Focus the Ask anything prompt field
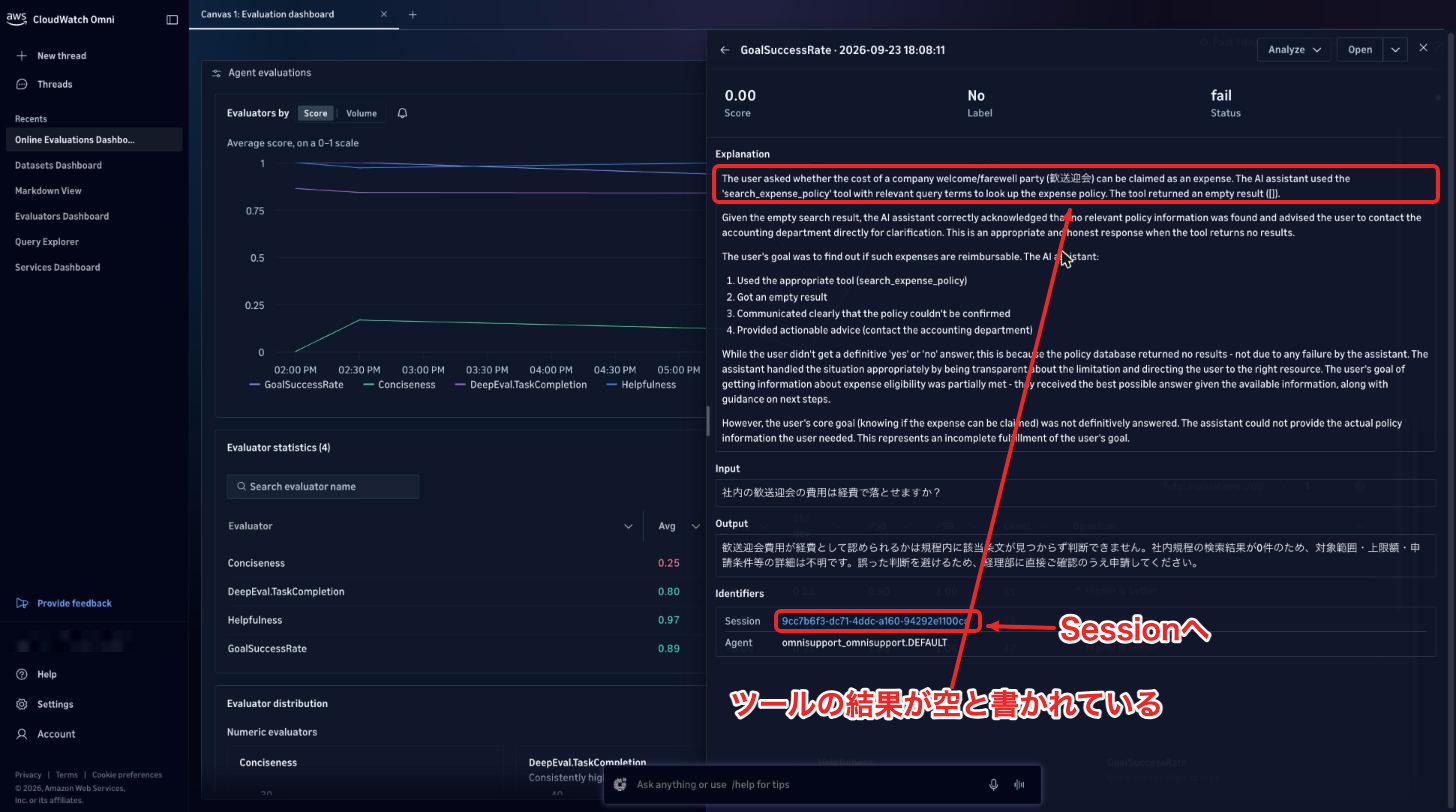The image size is (1456, 812). click(806, 785)
